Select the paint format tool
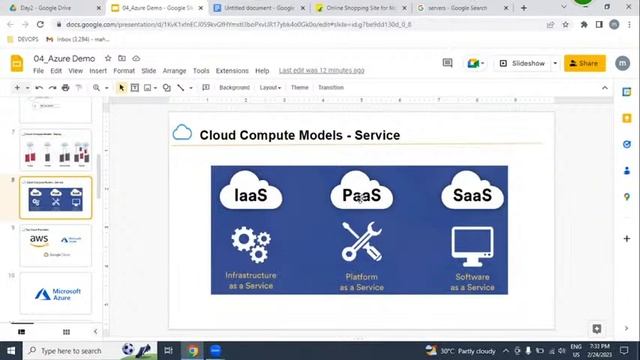The width and height of the screenshot is (640, 360). pyautogui.click(x=79, y=88)
